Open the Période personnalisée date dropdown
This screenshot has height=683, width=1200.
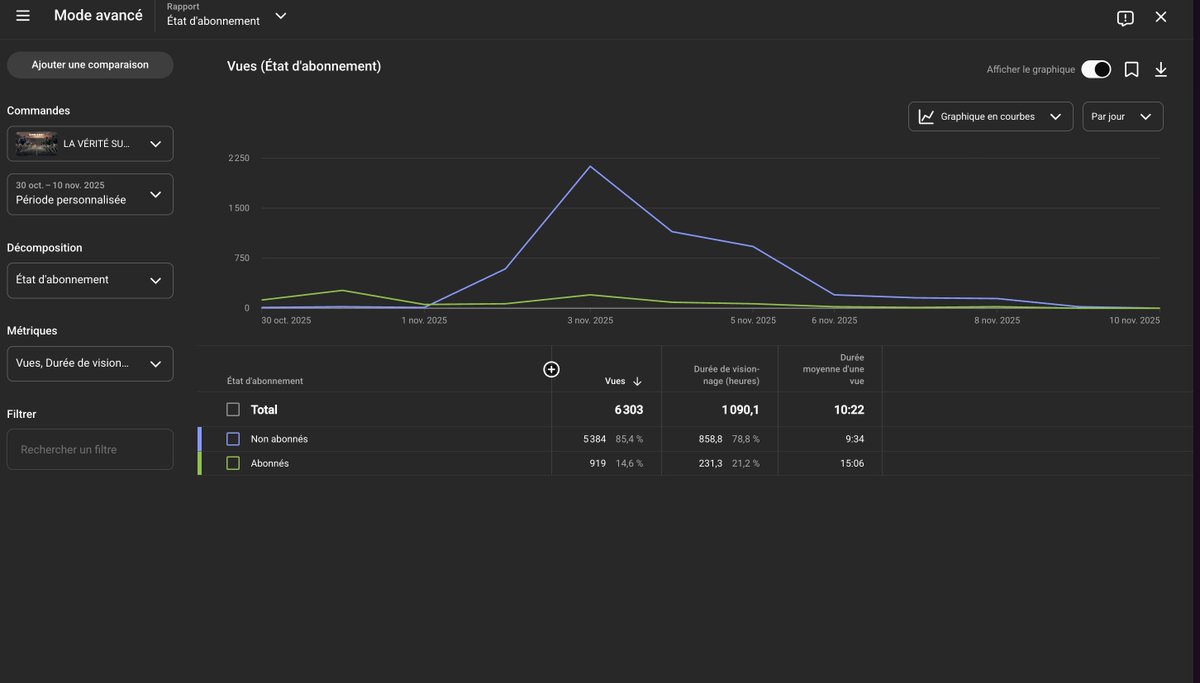tap(90, 194)
